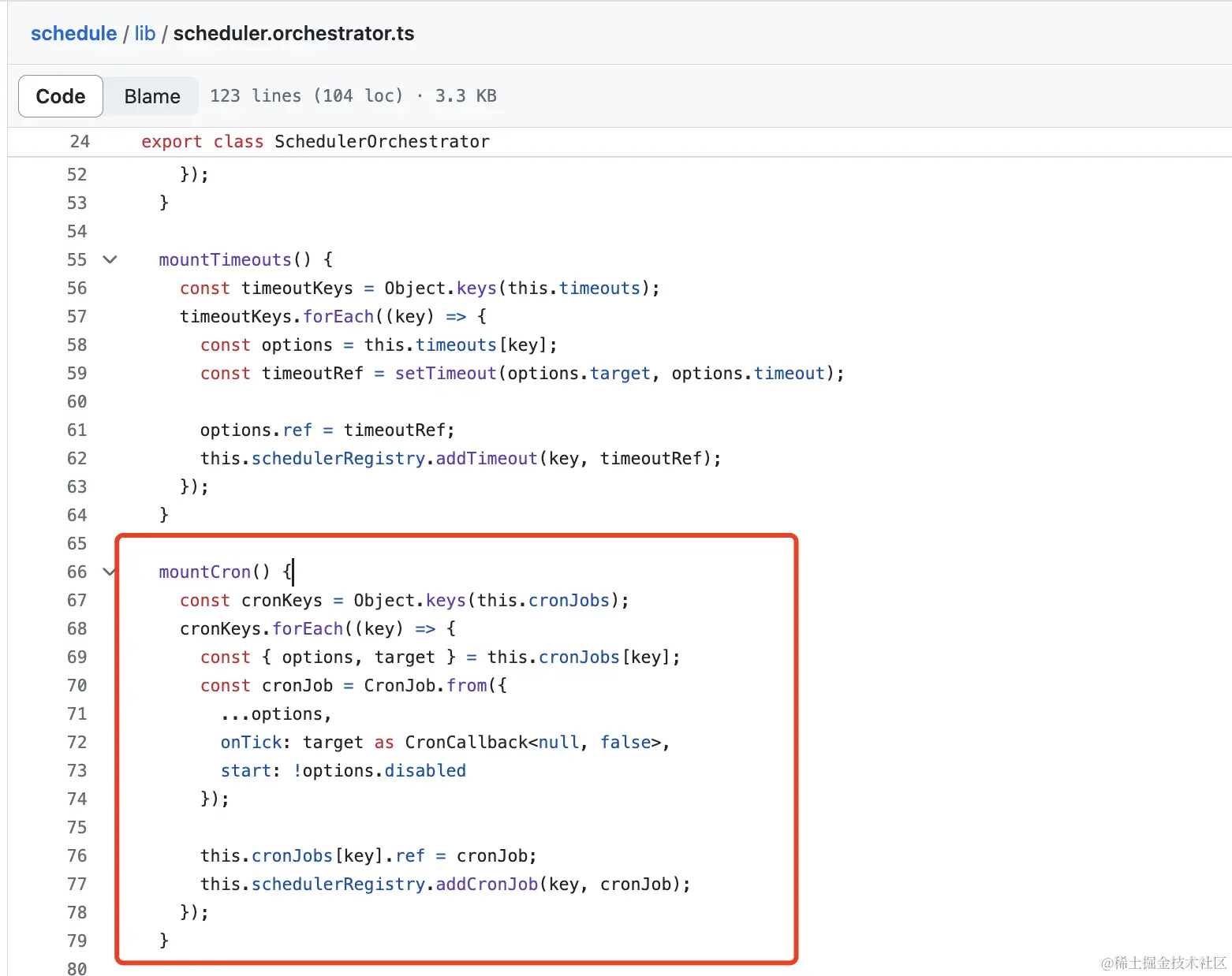
Task: Open the schedule breadcrumb link
Action: coord(73,33)
